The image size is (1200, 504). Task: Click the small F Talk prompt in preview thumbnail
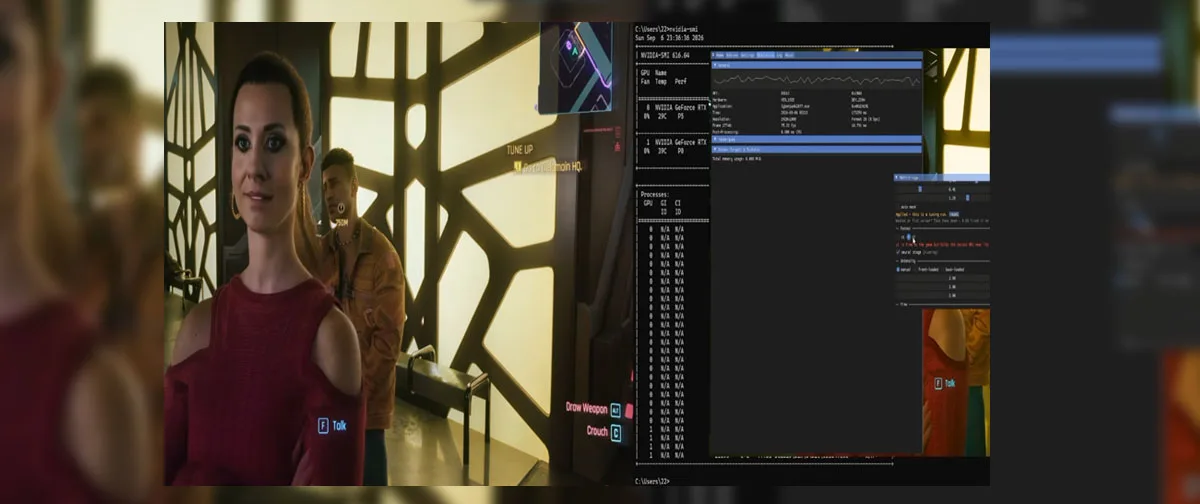pos(945,383)
